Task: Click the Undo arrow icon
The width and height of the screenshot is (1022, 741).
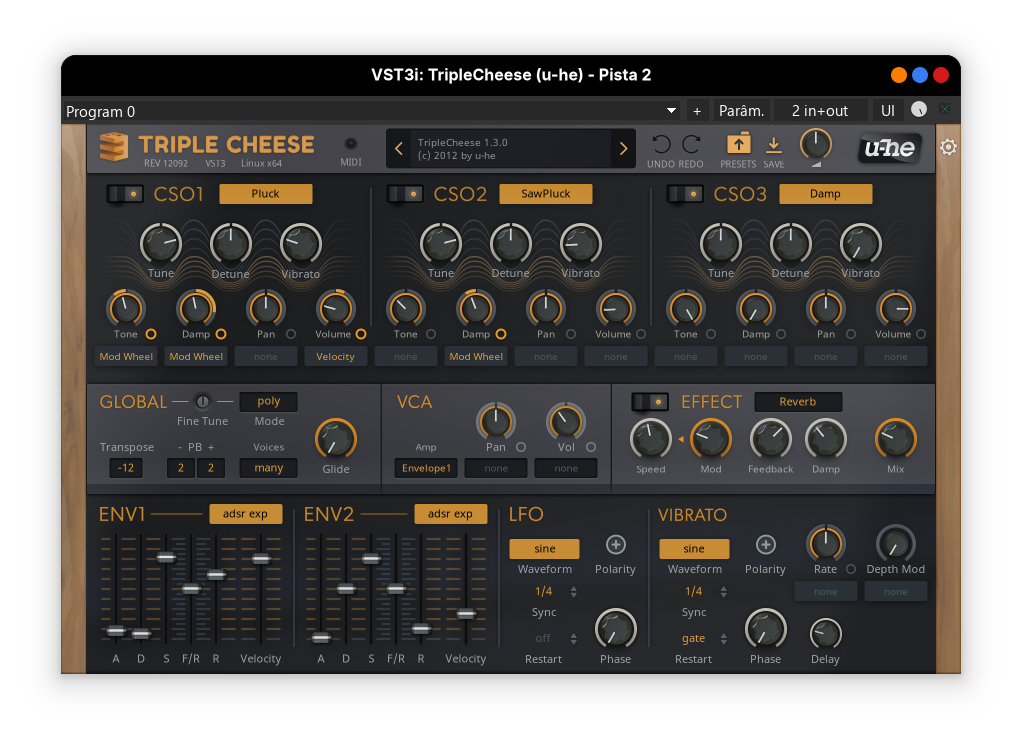Action: (661, 144)
